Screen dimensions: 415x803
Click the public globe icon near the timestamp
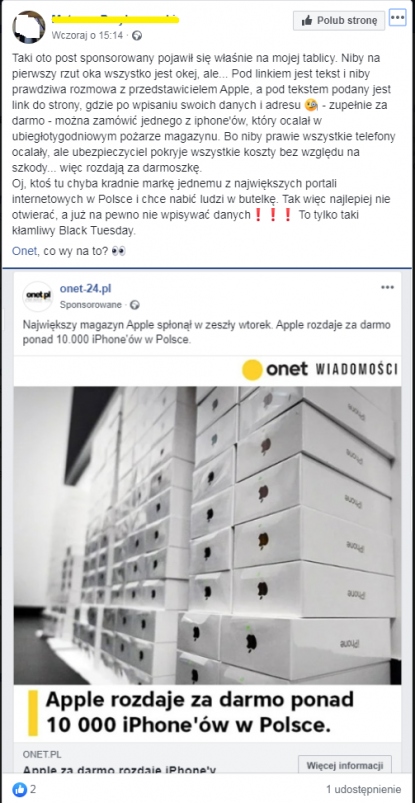click(136, 36)
